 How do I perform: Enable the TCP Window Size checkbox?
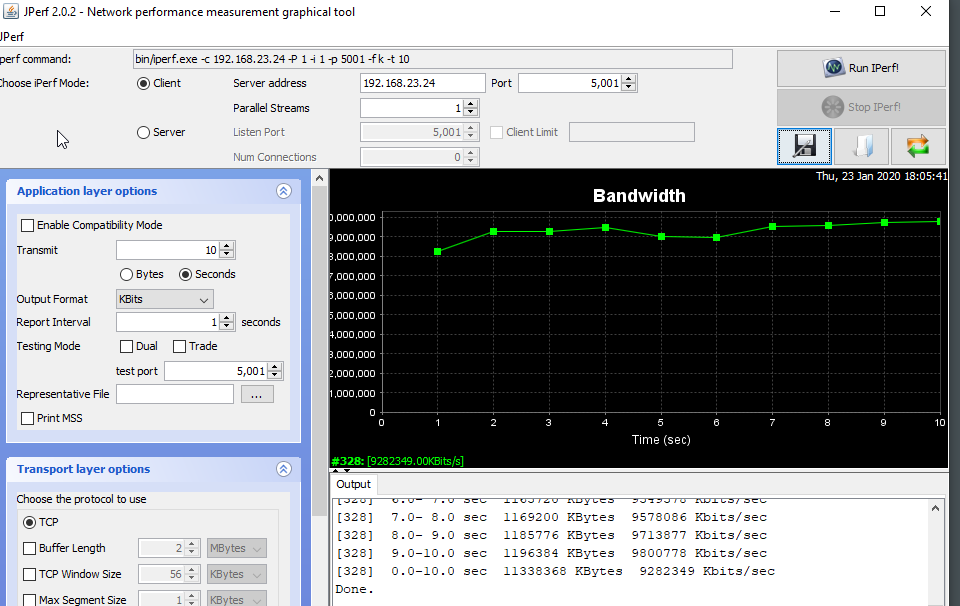coord(29,574)
